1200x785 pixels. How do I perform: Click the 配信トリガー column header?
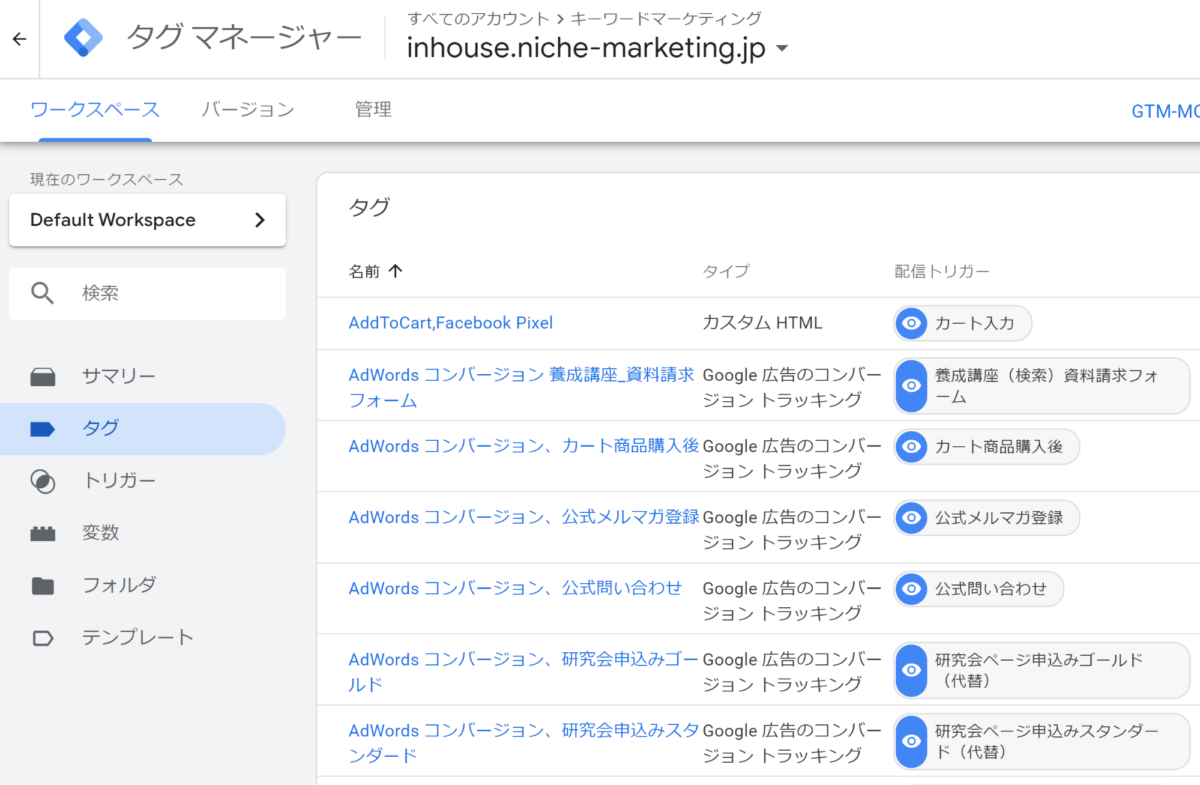[942, 271]
